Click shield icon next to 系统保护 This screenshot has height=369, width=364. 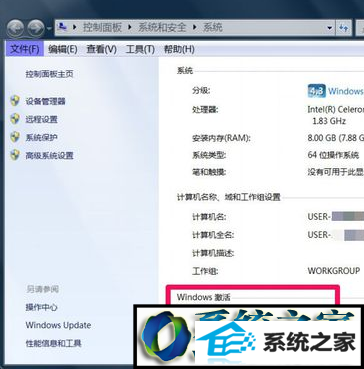click(x=15, y=137)
